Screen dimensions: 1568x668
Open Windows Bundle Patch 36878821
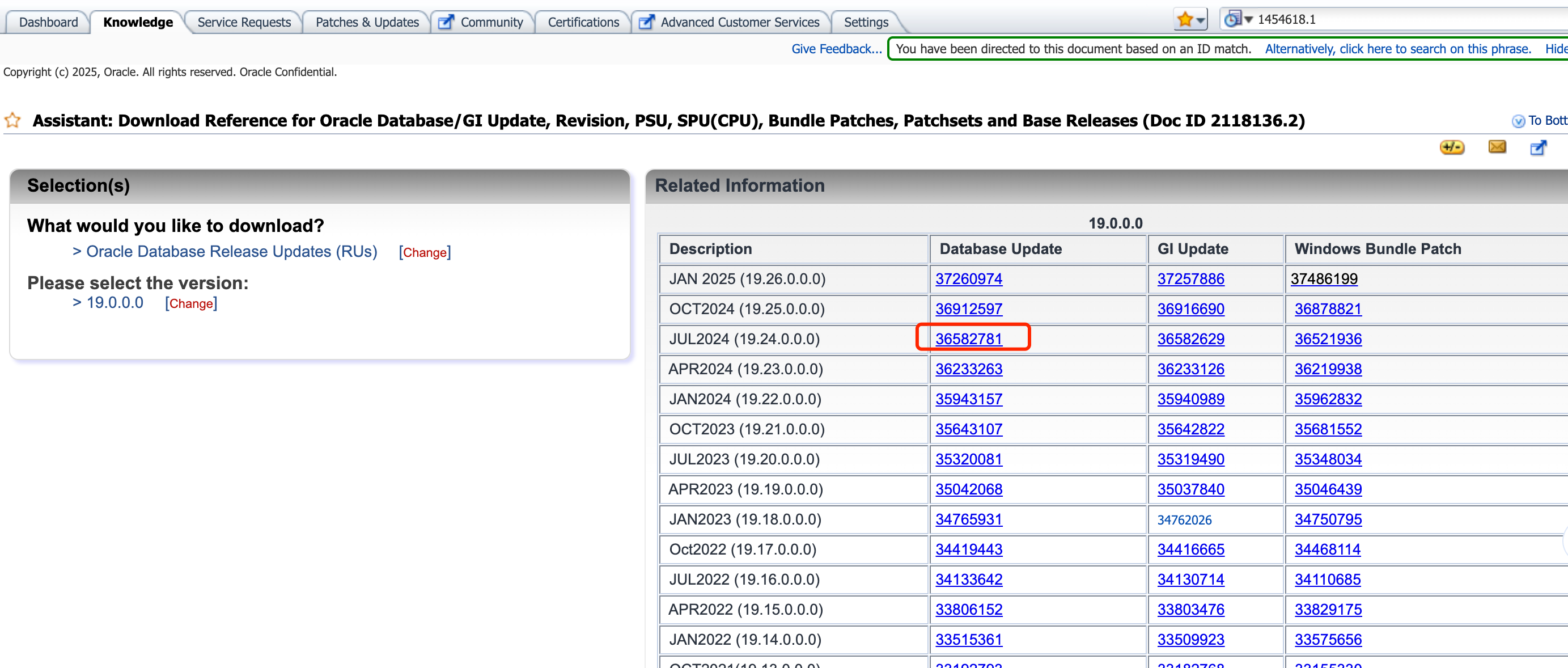coord(1328,308)
